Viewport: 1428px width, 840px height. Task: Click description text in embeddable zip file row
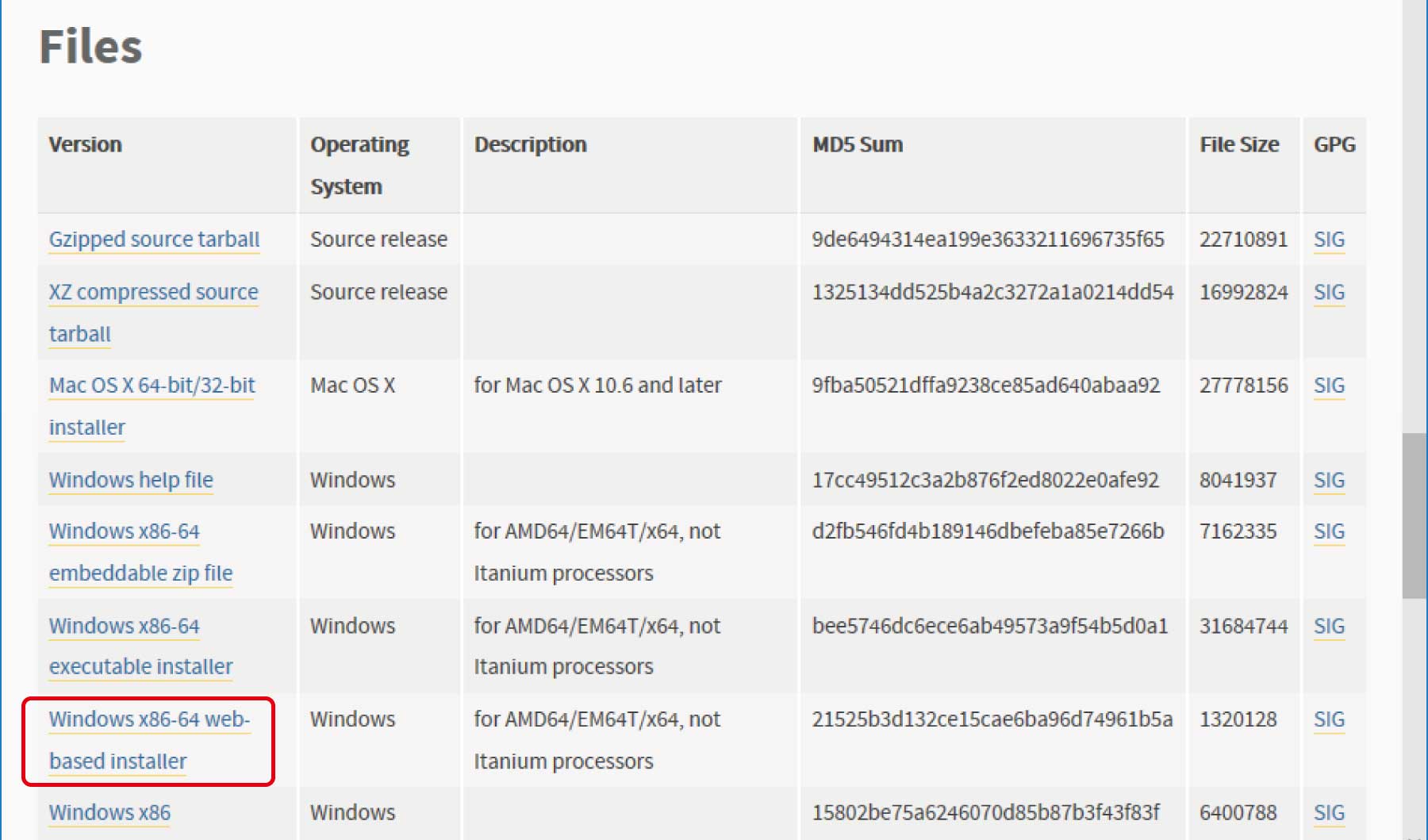point(597,552)
